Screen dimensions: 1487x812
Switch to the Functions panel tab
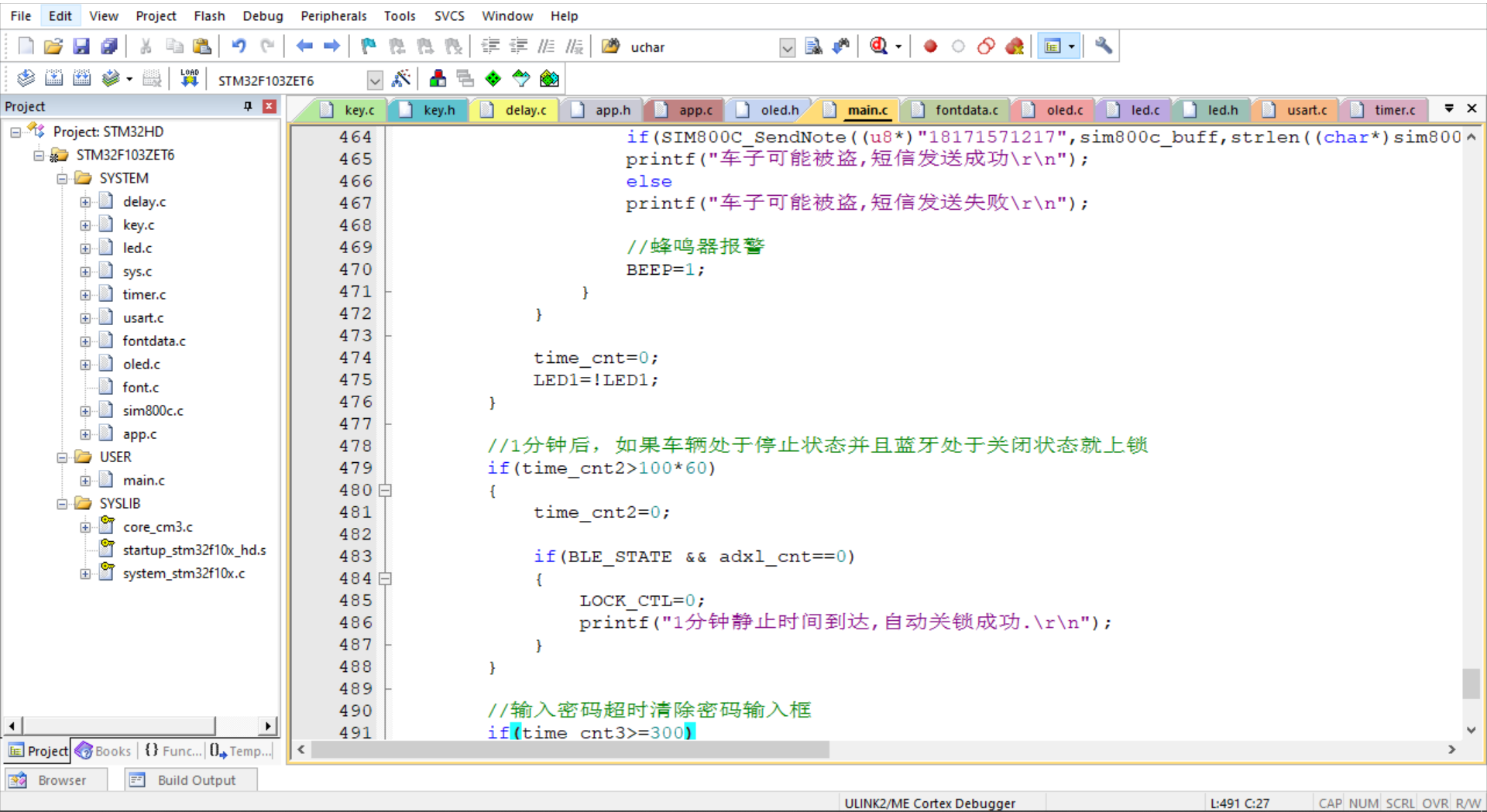[173, 751]
